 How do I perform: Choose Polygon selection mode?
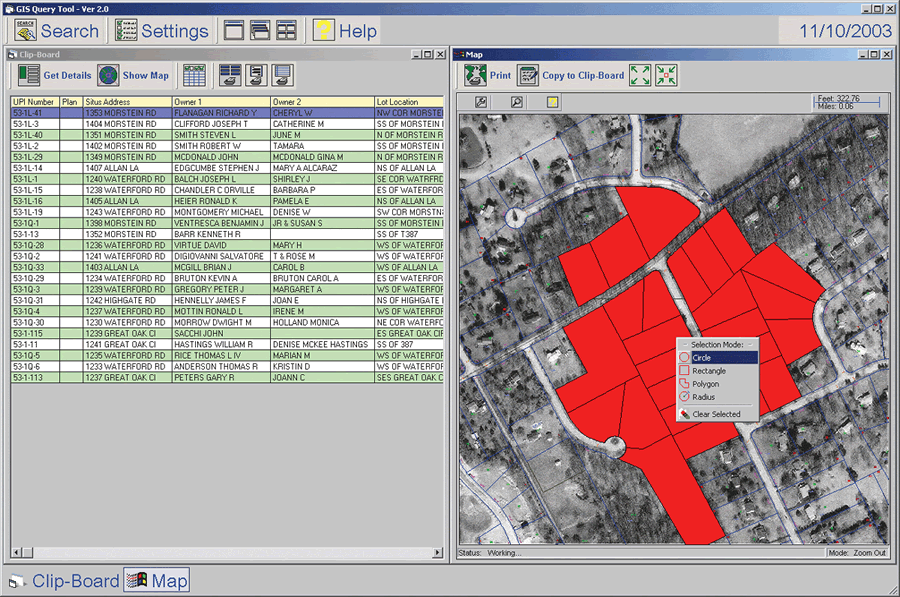pos(717,384)
